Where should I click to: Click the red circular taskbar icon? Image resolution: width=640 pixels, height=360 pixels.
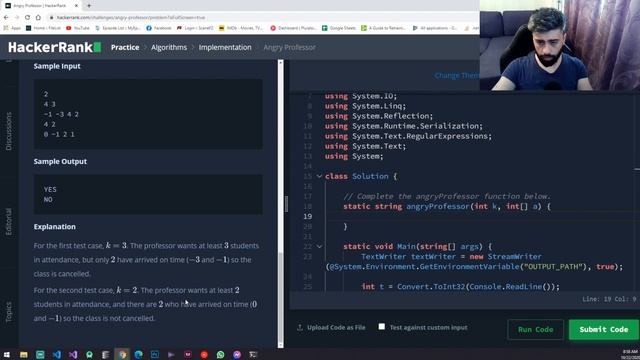pyautogui.click(x=204, y=354)
